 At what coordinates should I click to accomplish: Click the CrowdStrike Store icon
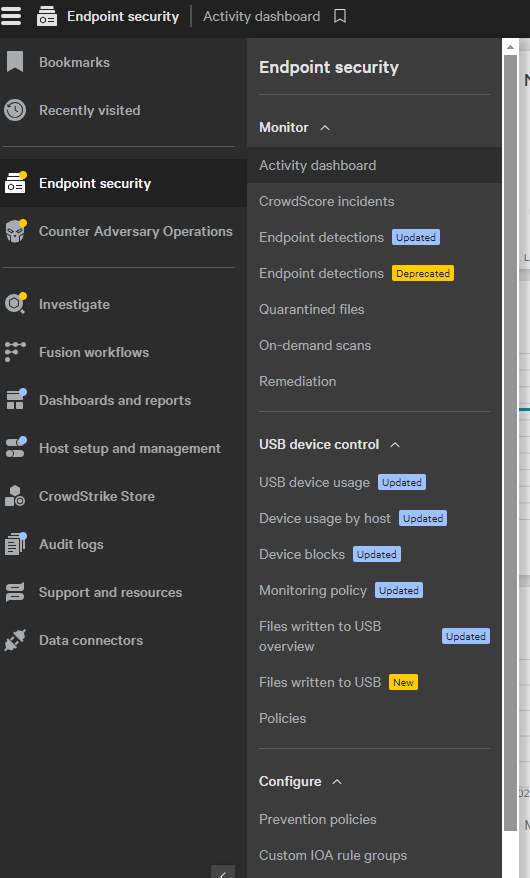pos(15,496)
